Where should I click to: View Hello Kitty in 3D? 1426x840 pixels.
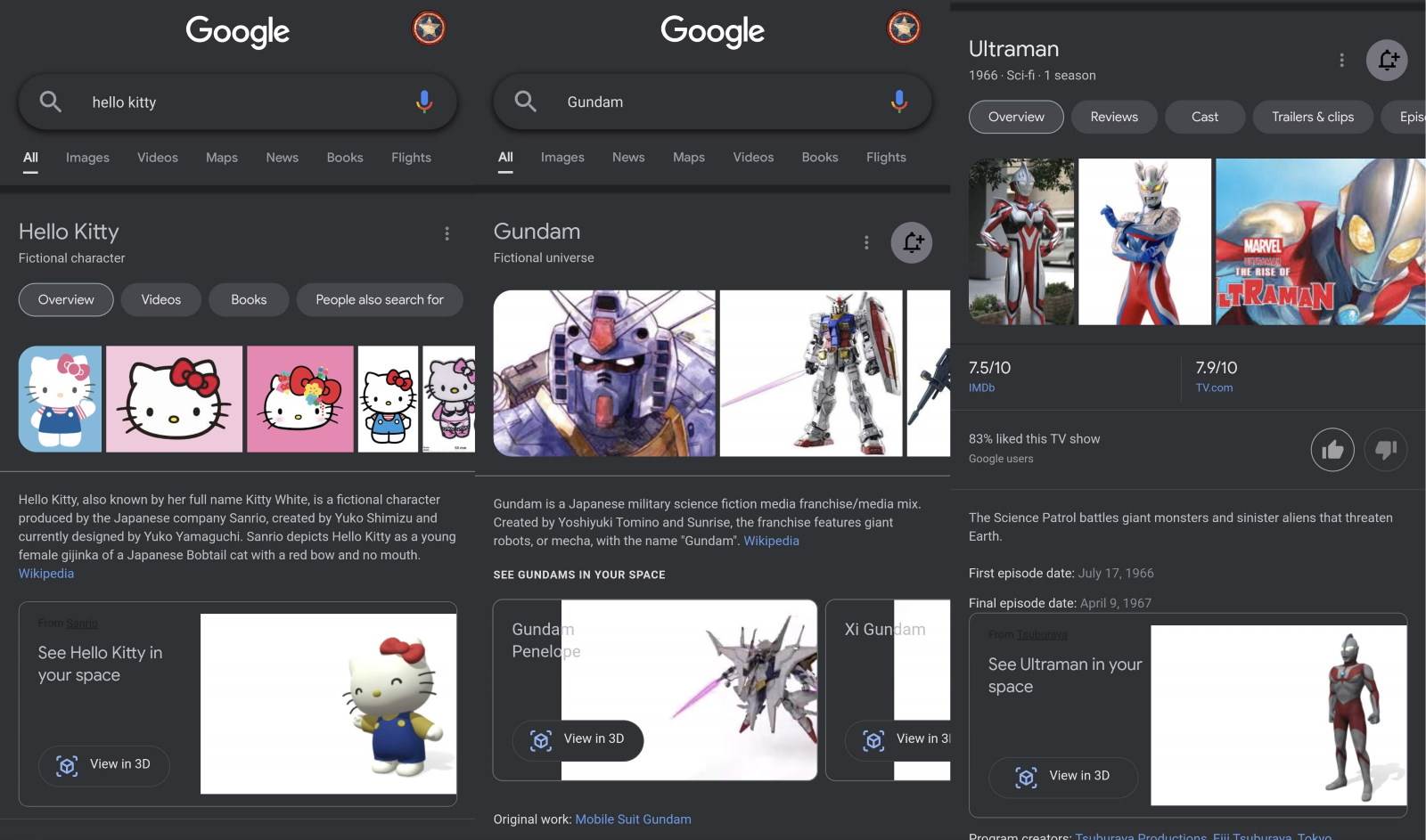click(104, 765)
